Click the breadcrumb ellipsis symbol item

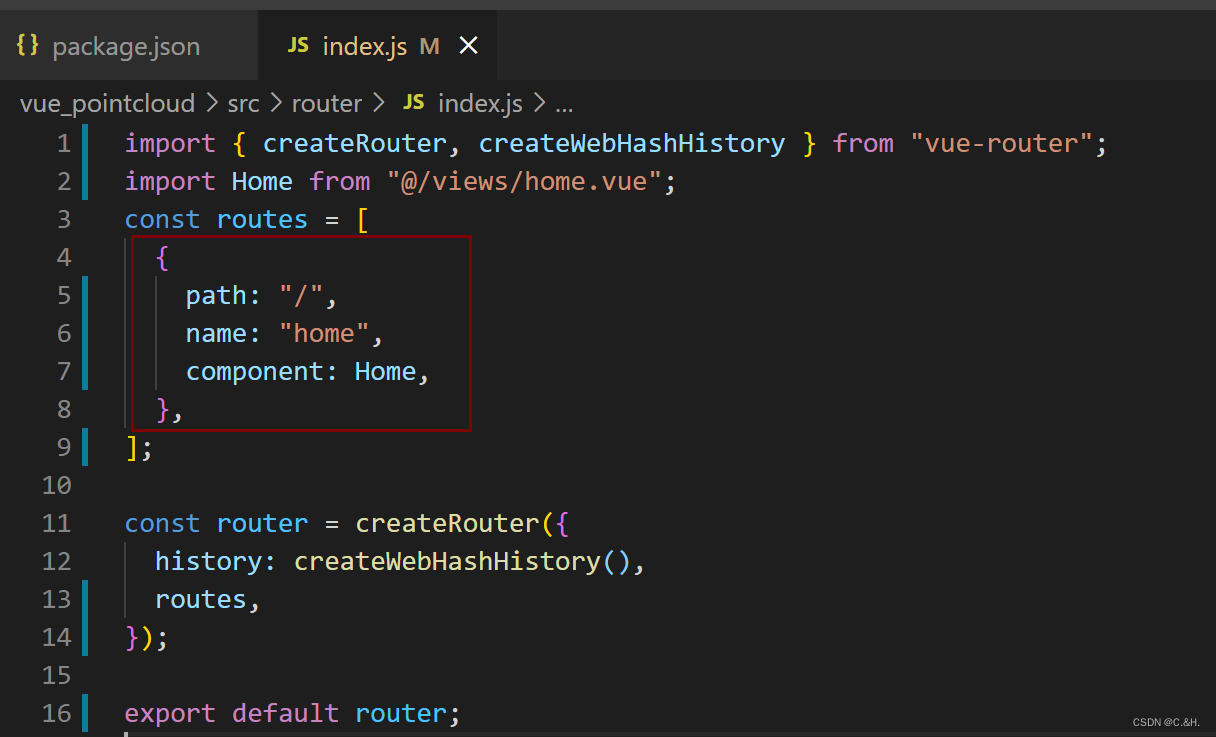click(564, 104)
